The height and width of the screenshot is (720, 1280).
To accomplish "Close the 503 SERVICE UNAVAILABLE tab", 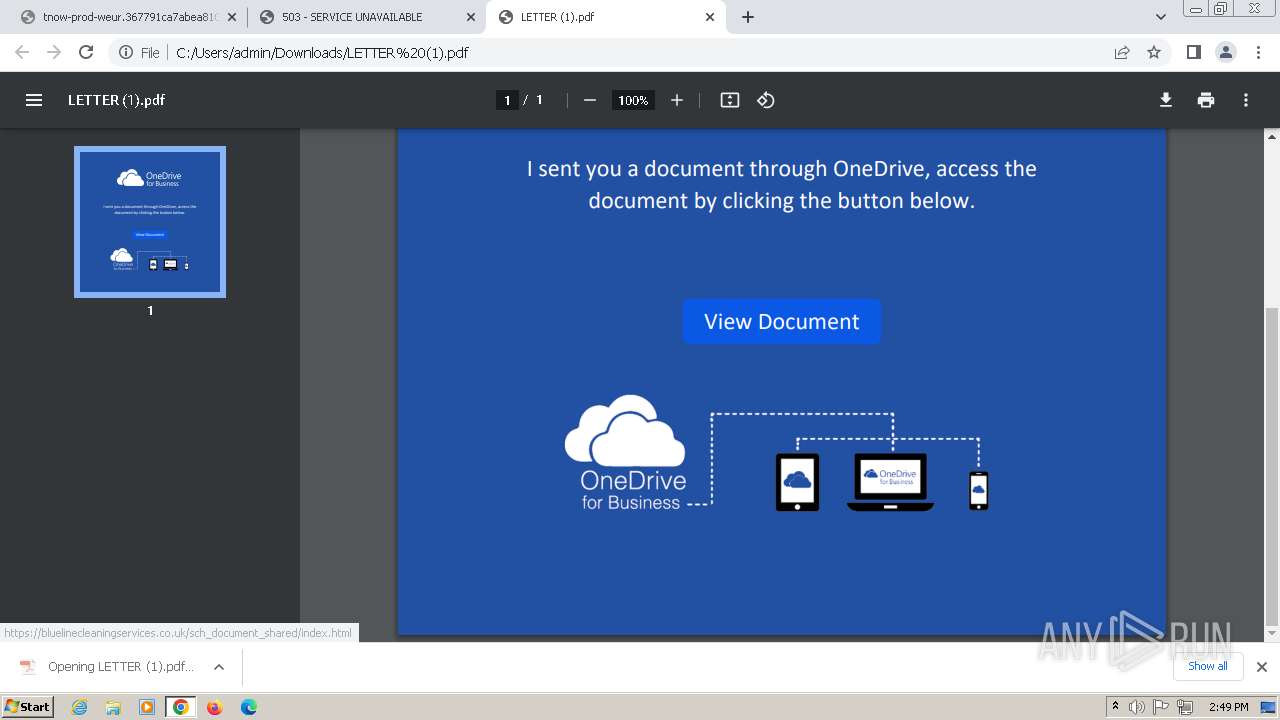I will [471, 17].
